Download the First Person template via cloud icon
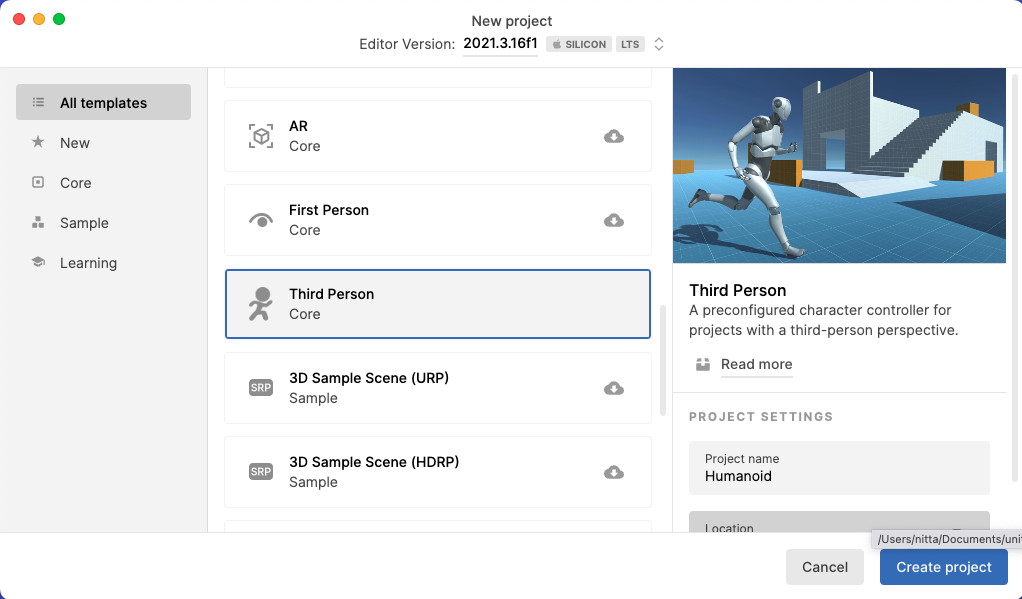Viewport: 1022px width, 599px height. 614,220
